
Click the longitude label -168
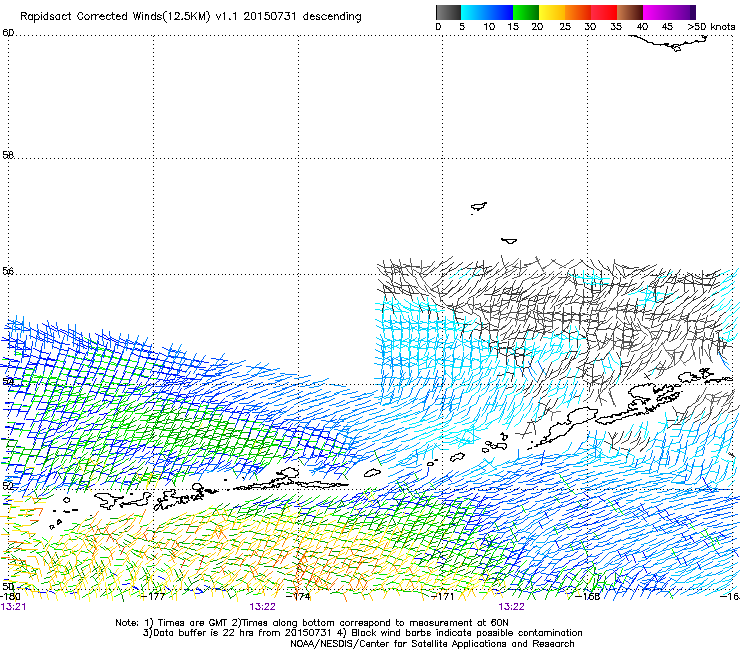588,596
